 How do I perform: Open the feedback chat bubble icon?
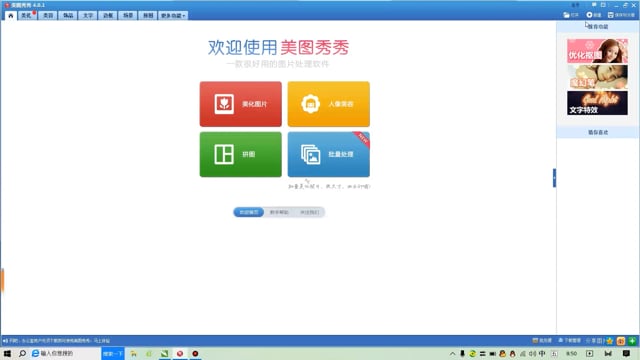point(594,5)
